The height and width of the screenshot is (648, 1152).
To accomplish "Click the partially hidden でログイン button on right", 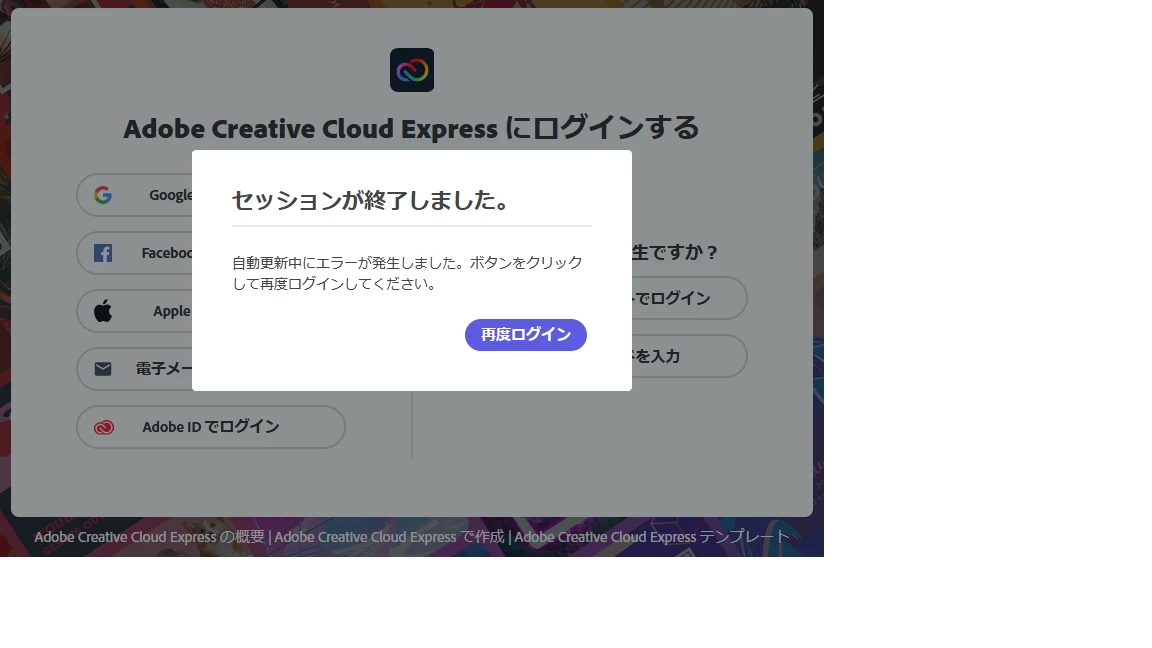I will pos(689,298).
